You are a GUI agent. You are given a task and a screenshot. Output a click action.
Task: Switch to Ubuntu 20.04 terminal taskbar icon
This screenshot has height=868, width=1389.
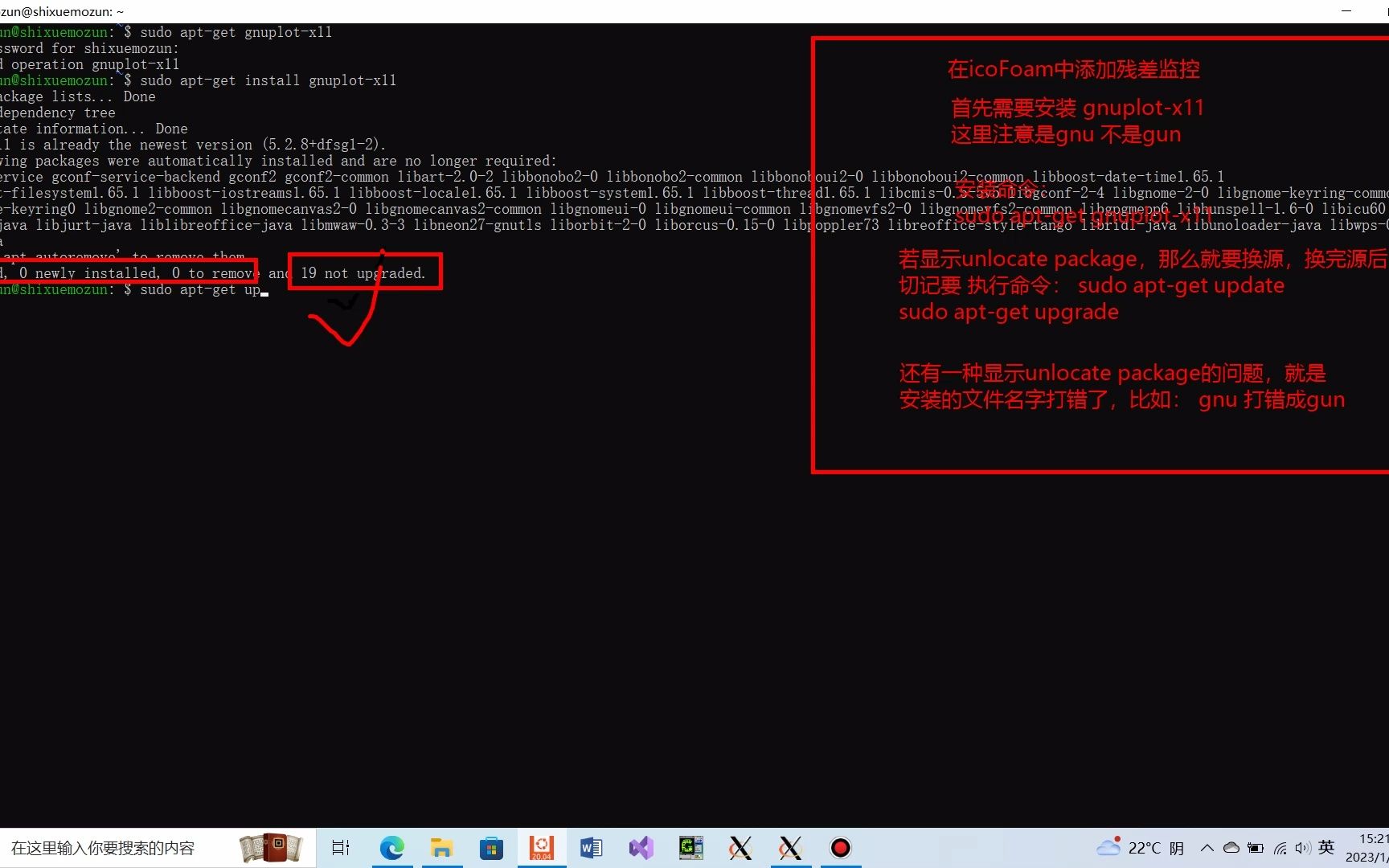(541, 848)
